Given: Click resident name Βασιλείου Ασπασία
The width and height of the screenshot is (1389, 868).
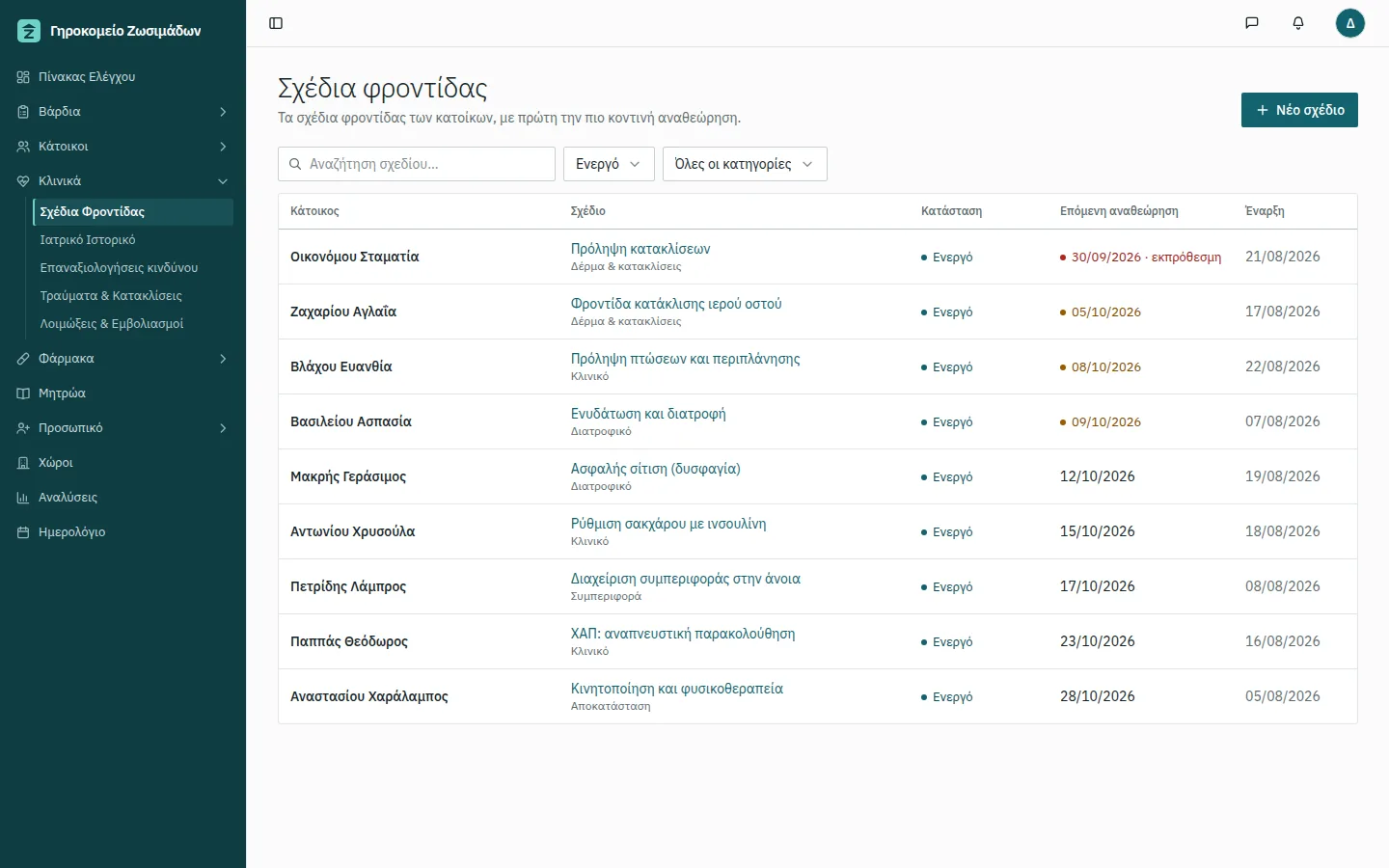Looking at the screenshot, I should point(351,421).
